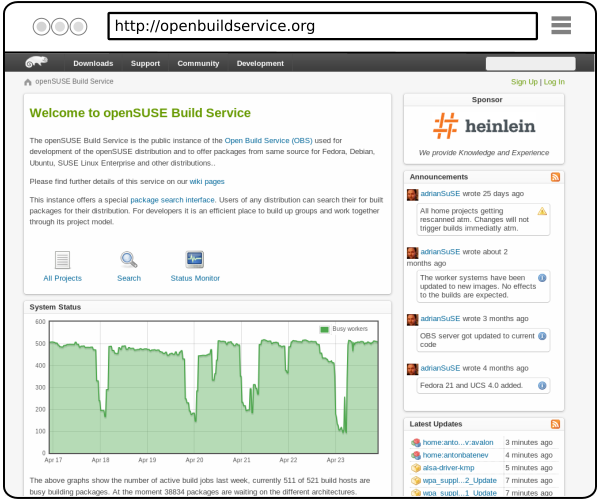Click the heinlein sponsor logo
This screenshot has height=500, width=600.
[484, 126]
